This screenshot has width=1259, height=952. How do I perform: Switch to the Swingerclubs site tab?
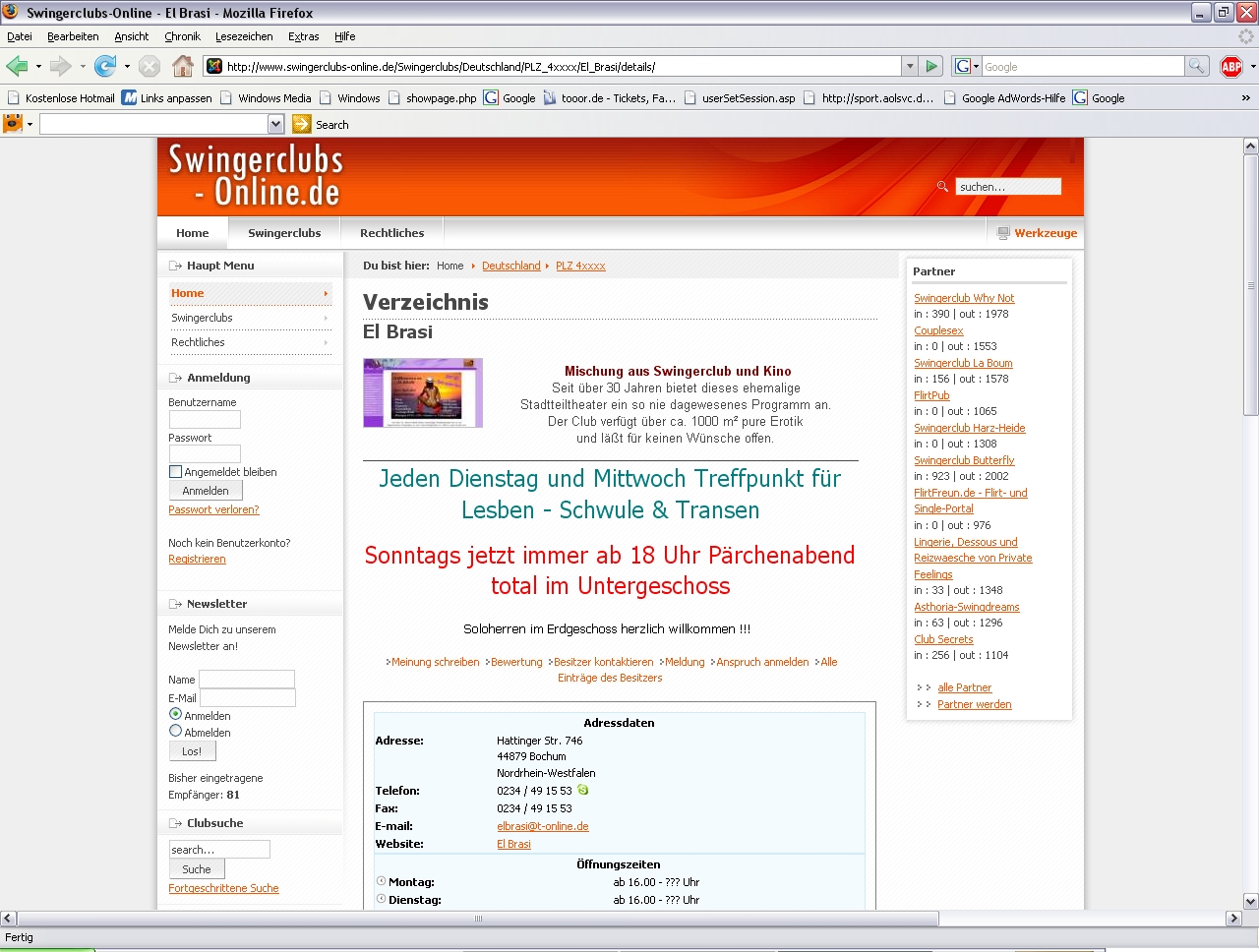point(284,233)
